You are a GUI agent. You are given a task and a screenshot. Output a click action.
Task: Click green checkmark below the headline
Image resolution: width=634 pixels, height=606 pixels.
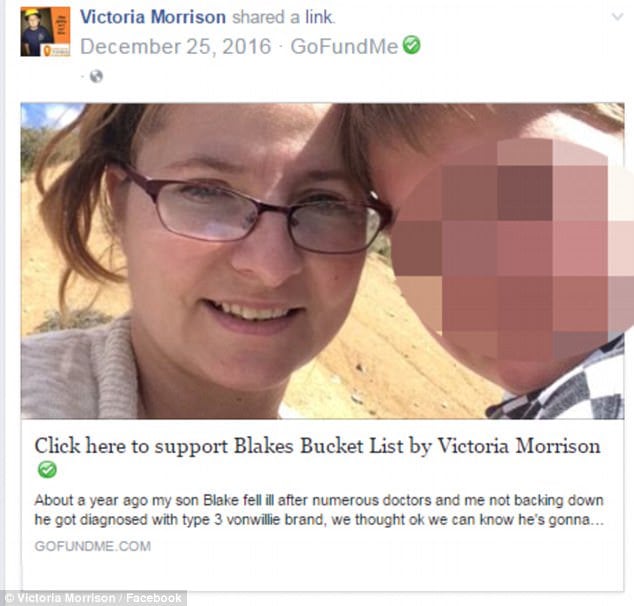[x=47, y=469]
